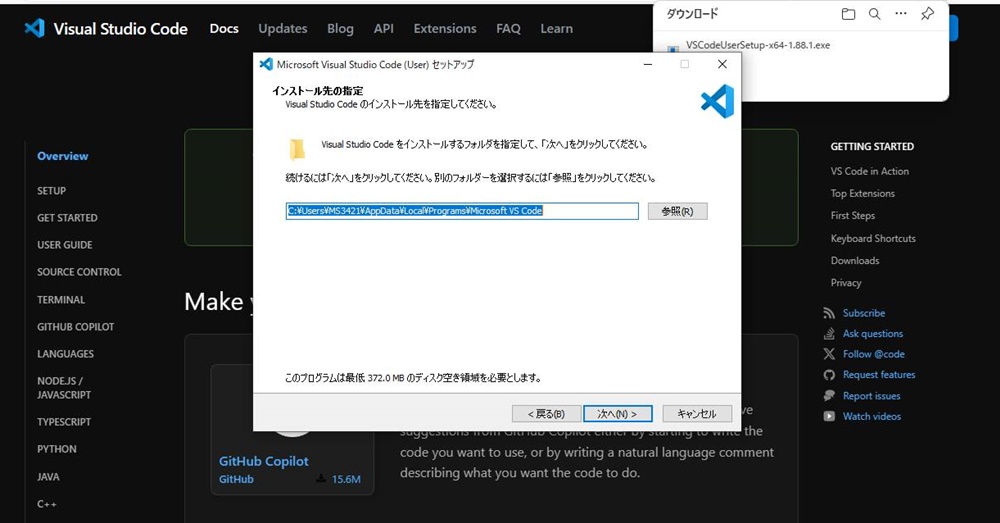Screen dimensions: 1000x523
Task: Click the folder icon in setup dialog
Action: tap(297, 149)
